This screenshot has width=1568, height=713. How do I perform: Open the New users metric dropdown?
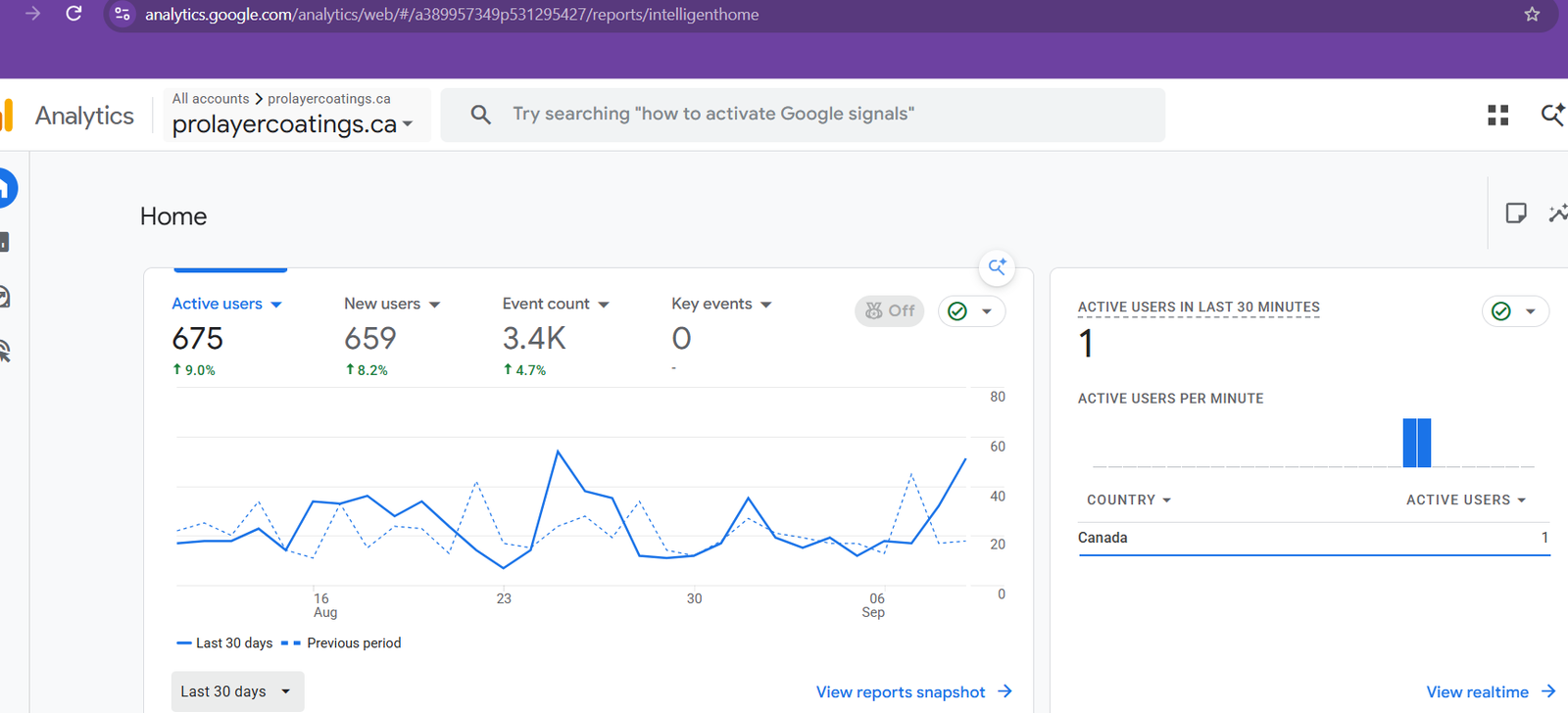(x=392, y=304)
